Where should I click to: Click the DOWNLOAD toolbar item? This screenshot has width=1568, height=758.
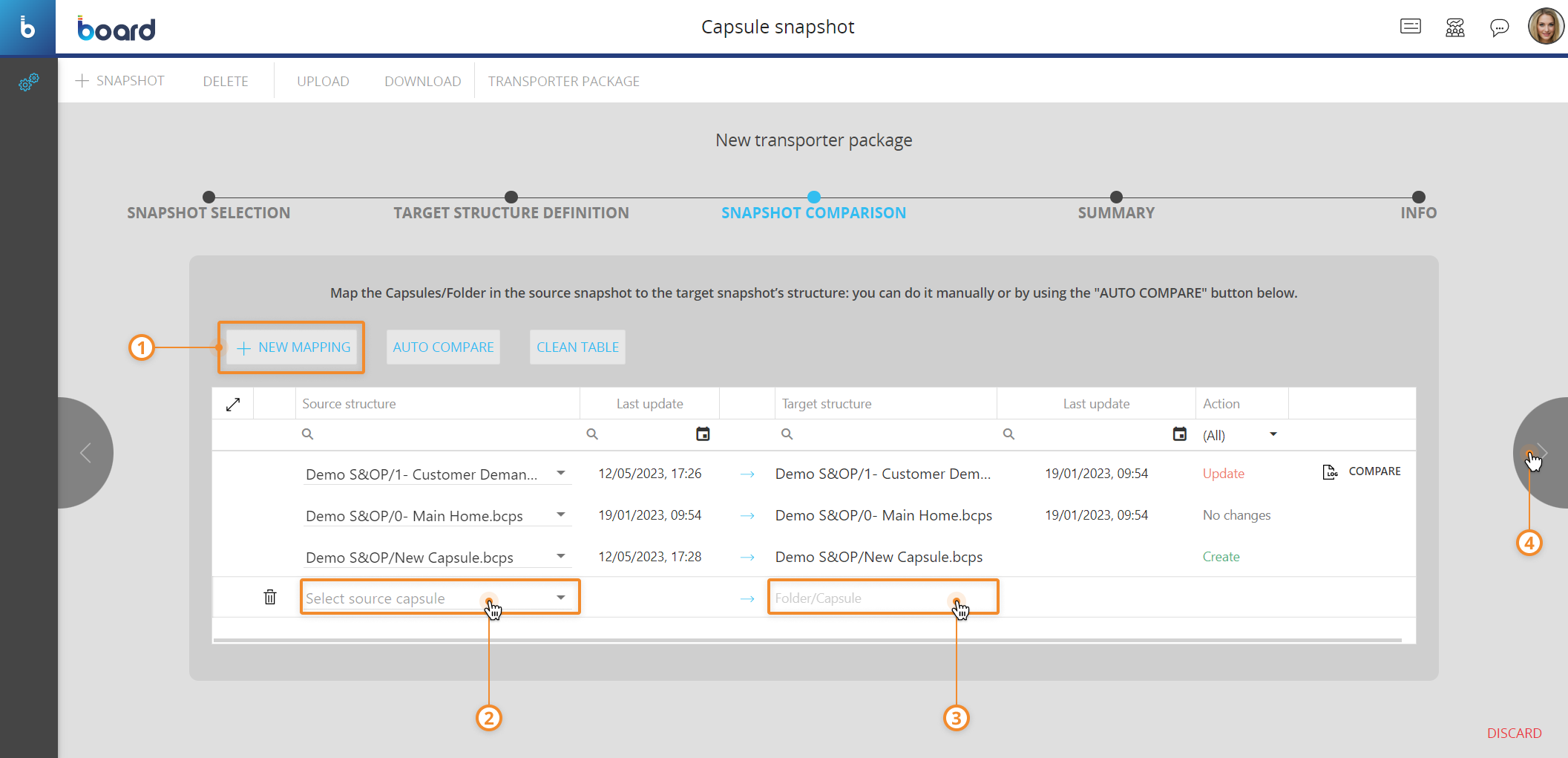click(x=422, y=82)
